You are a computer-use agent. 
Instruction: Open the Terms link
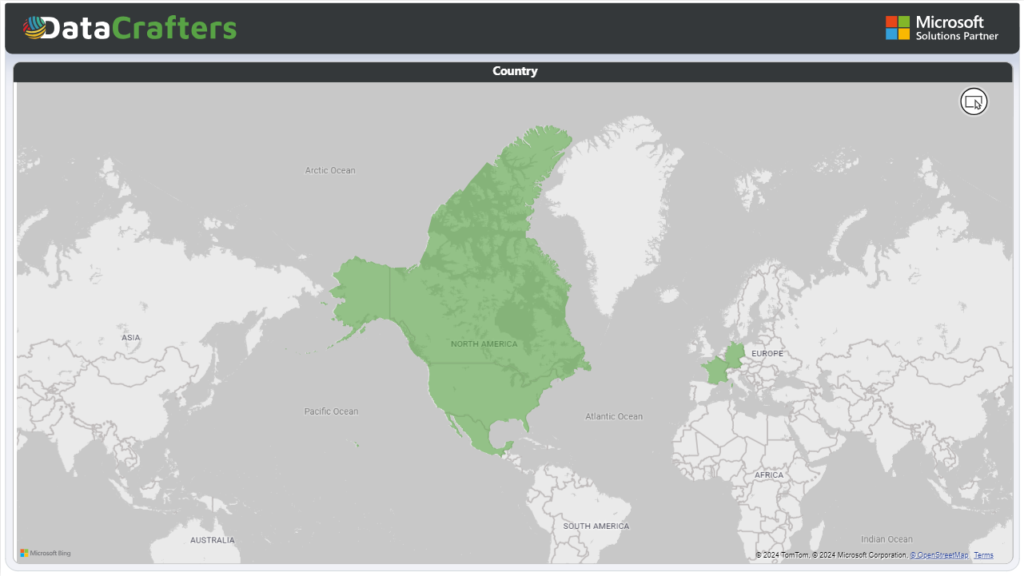coord(983,555)
